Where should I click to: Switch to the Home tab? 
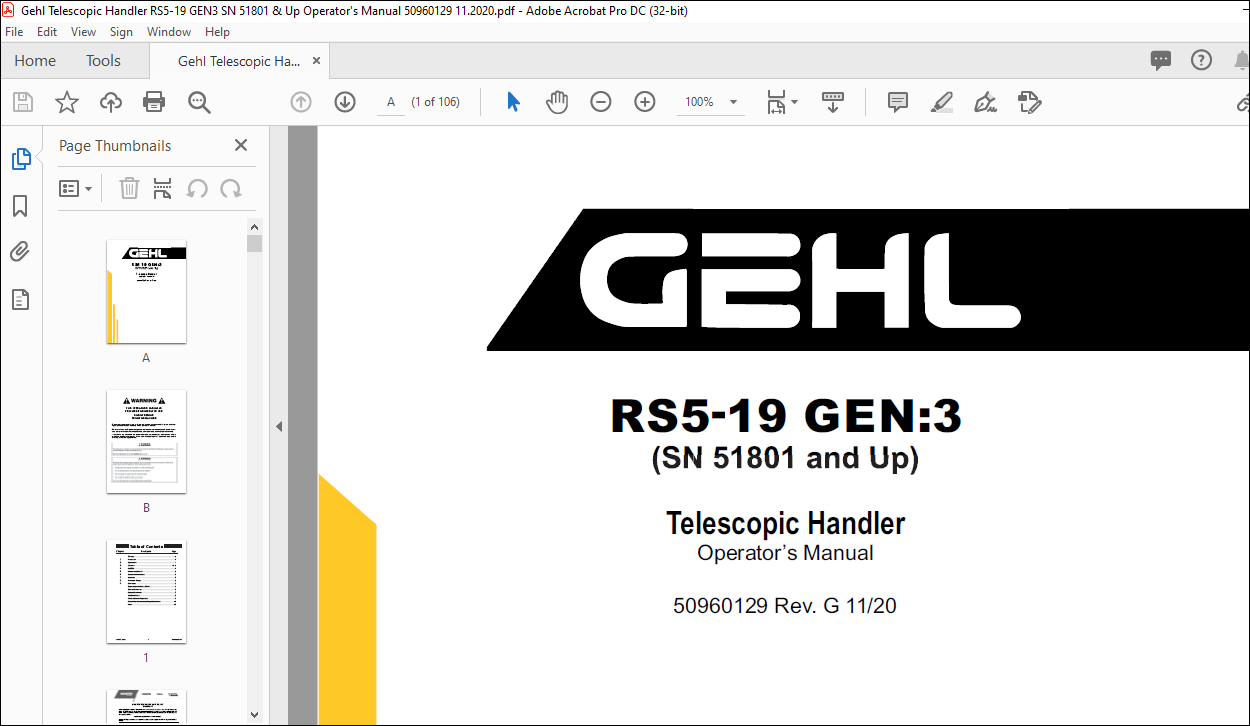pyautogui.click(x=35, y=61)
